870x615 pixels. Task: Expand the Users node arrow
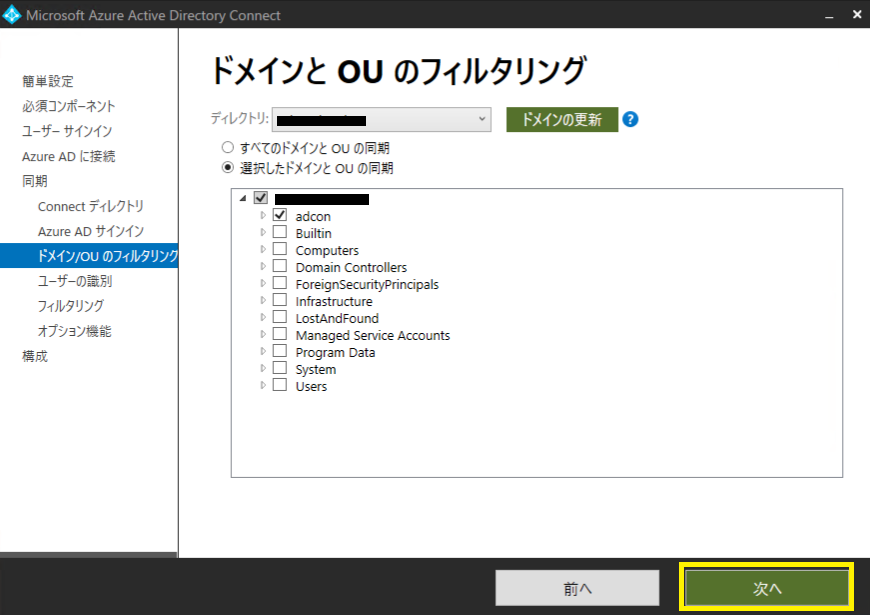point(263,385)
